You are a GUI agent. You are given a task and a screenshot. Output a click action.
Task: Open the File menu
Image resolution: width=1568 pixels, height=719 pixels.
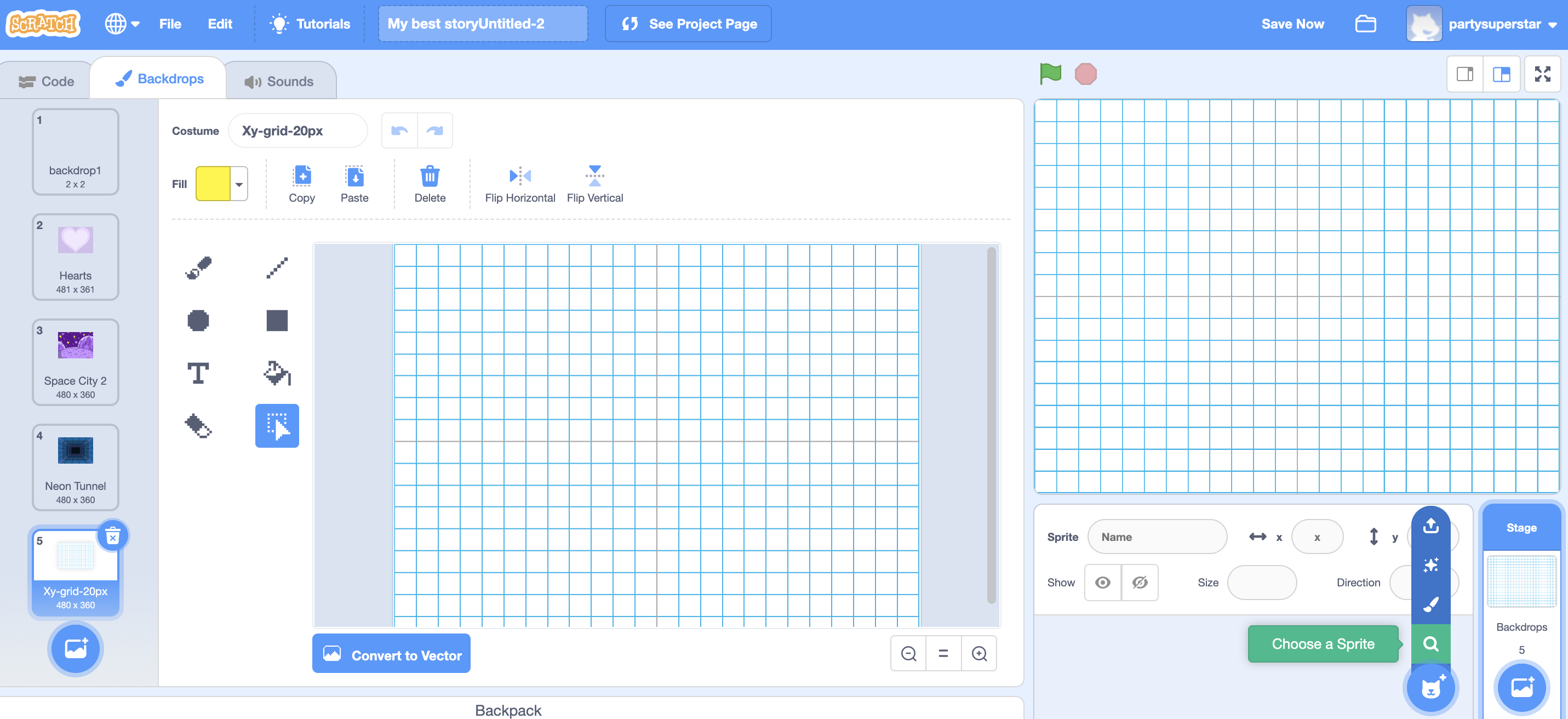tap(170, 24)
